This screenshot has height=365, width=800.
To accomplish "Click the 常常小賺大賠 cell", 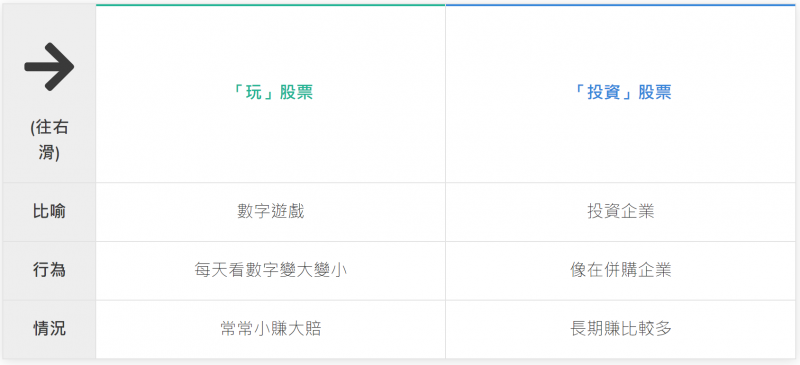I will click(x=270, y=329).
